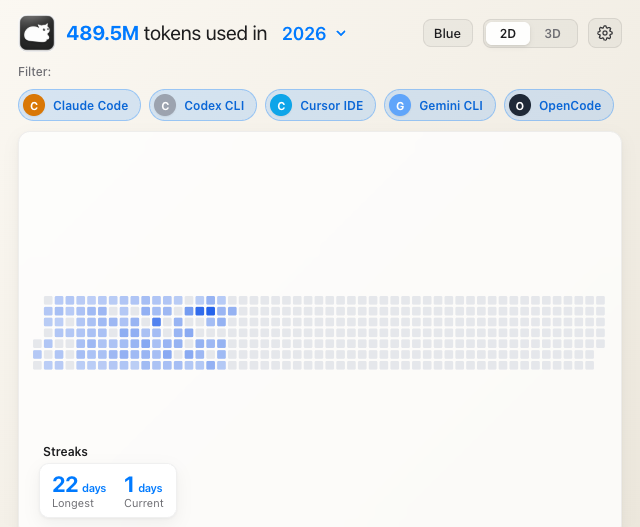This screenshot has height=527, width=640.
Task: Open settings with the gear icon
Action: (x=604, y=33)
